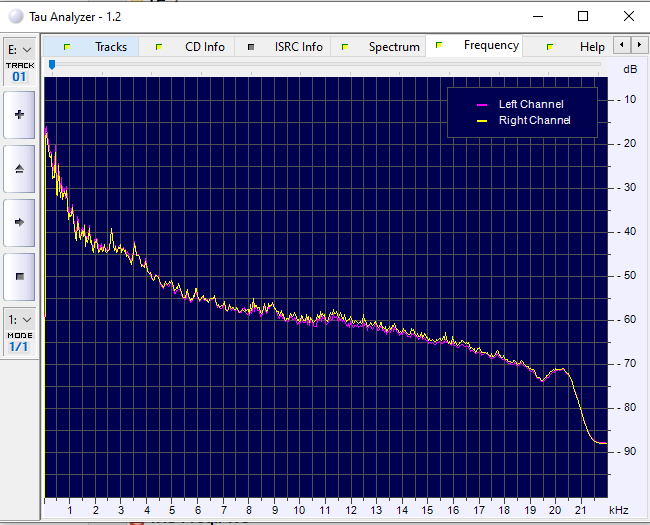Select the Frequency tab
This screenshot has height=525, width=650.
pos(474,45)
